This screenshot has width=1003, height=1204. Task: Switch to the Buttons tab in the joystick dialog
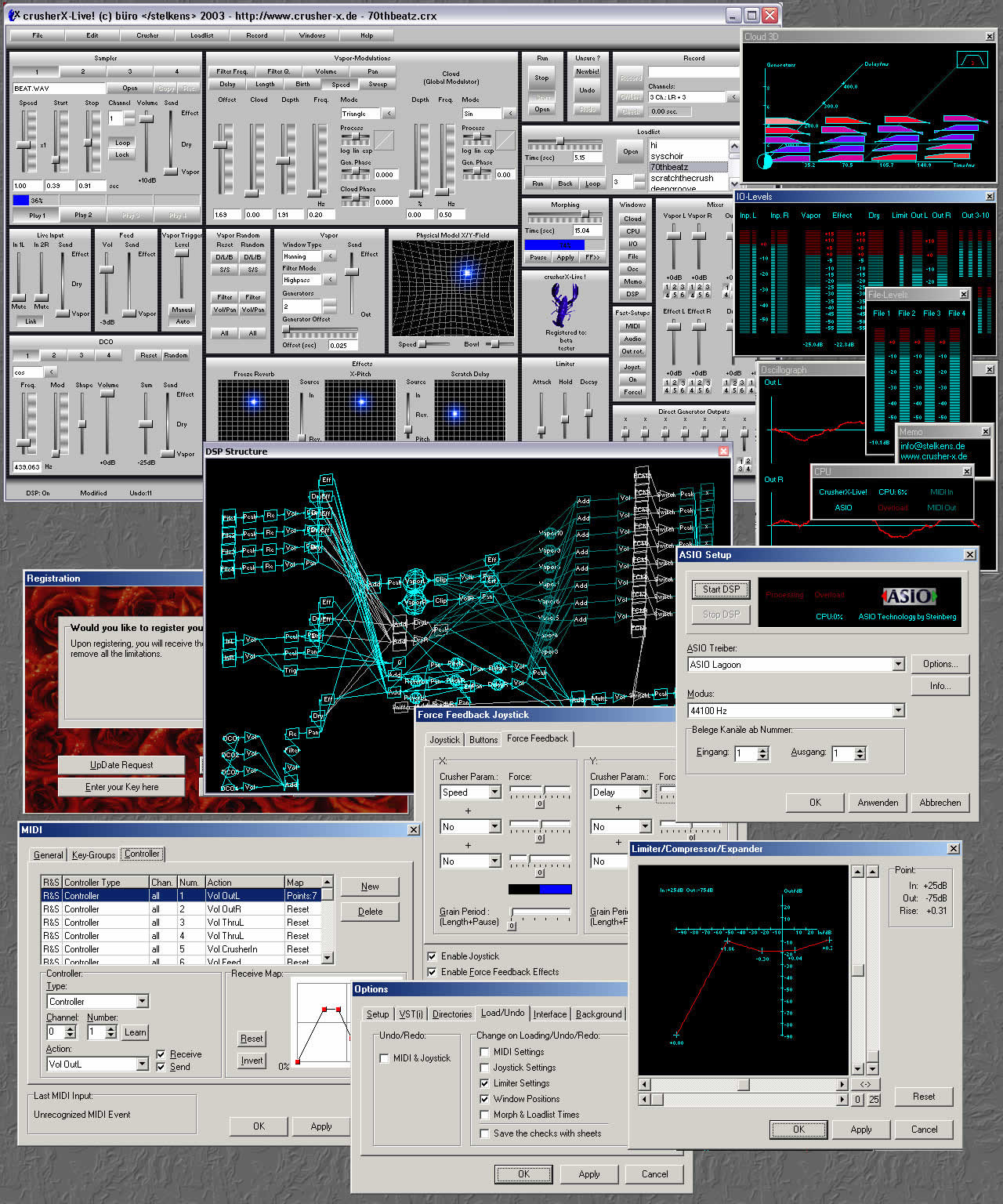[483, 740]
